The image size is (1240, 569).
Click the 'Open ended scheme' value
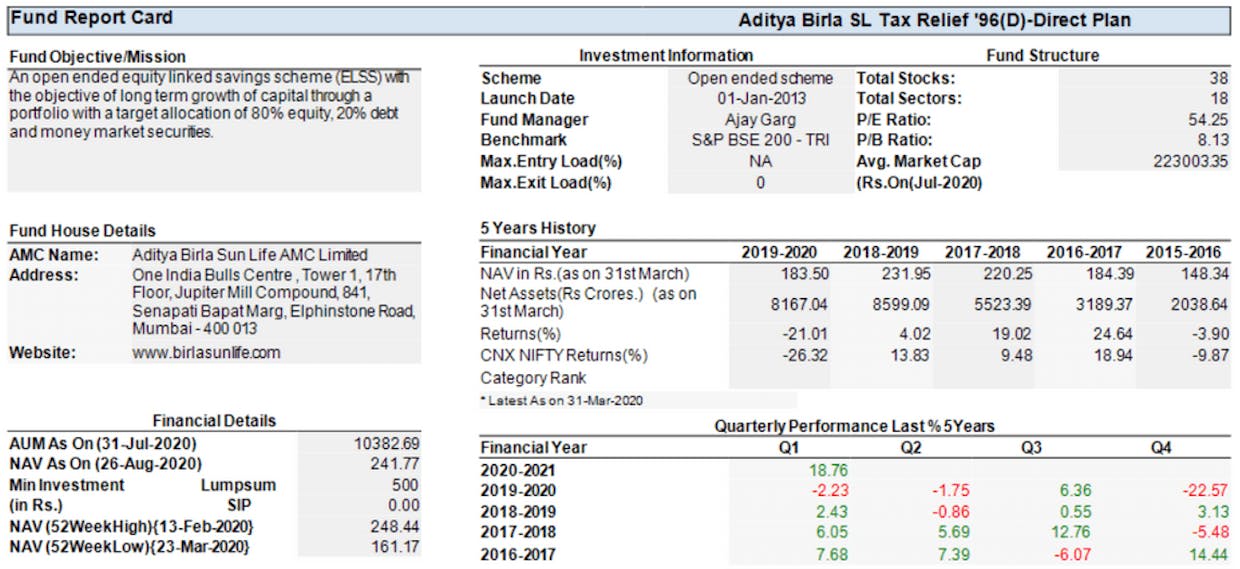[760, 77]
